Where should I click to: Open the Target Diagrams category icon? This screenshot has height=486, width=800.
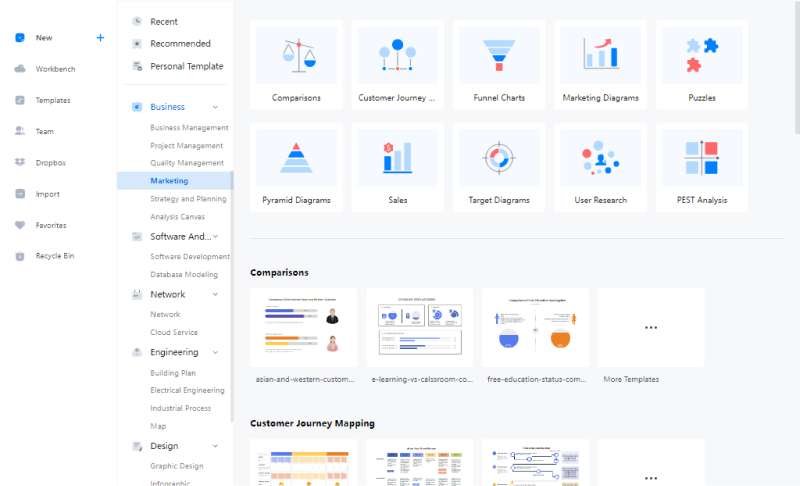(499, 158)
